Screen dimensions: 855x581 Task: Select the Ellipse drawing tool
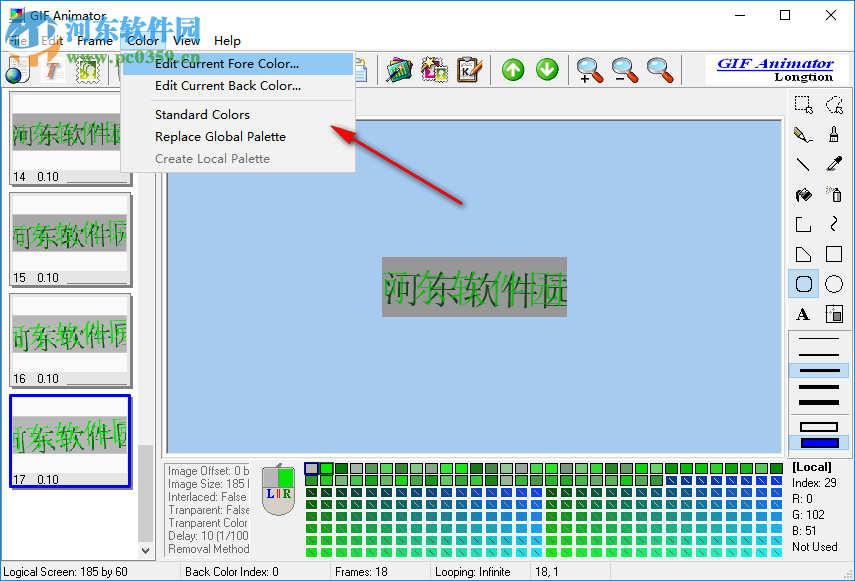833,284
